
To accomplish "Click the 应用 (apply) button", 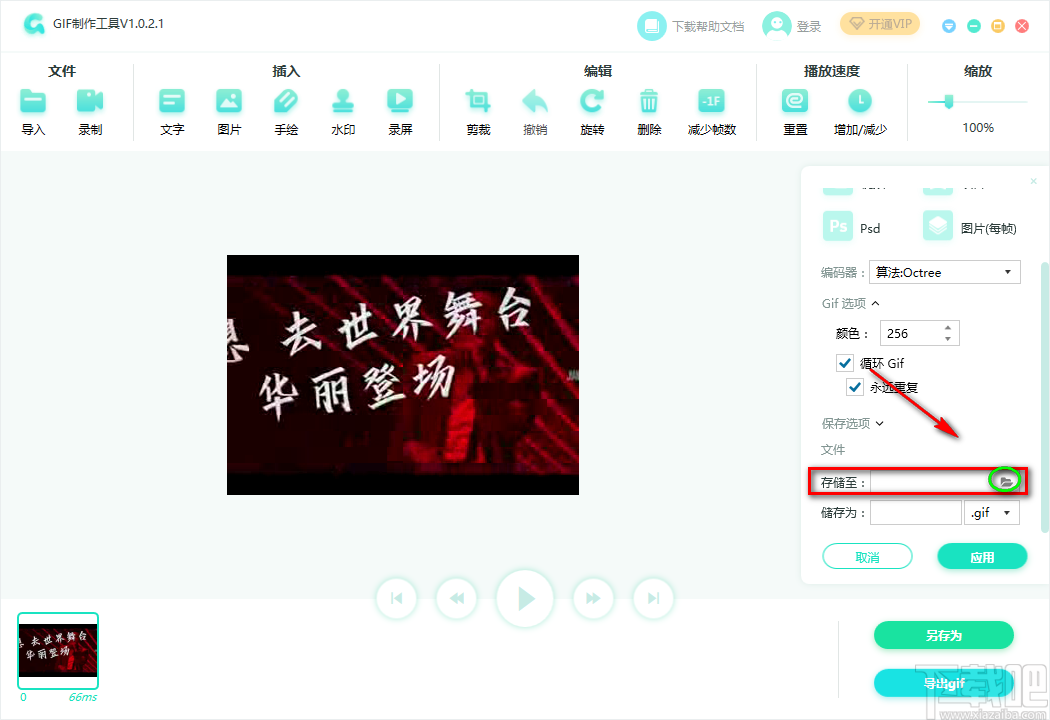I will pos(982,555).
